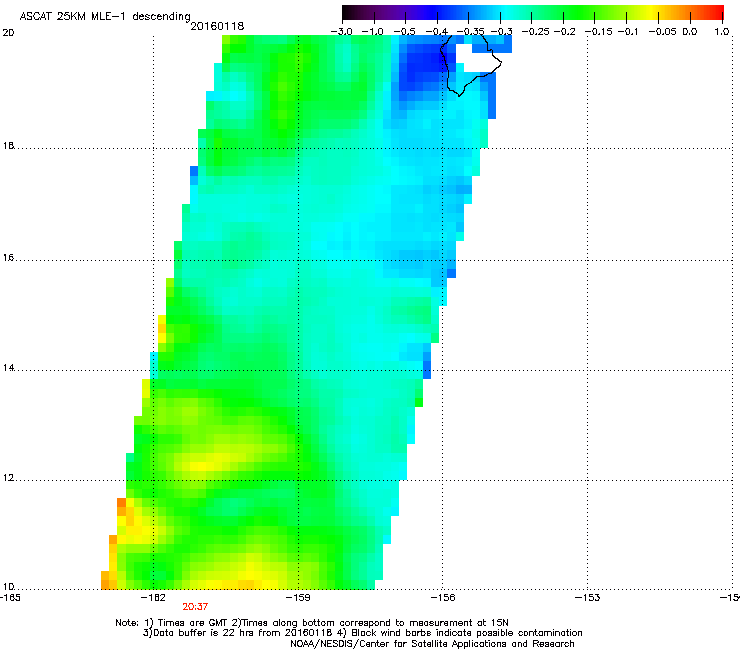
Task: Click the date label 20160118
Action: tap(217, 26)
